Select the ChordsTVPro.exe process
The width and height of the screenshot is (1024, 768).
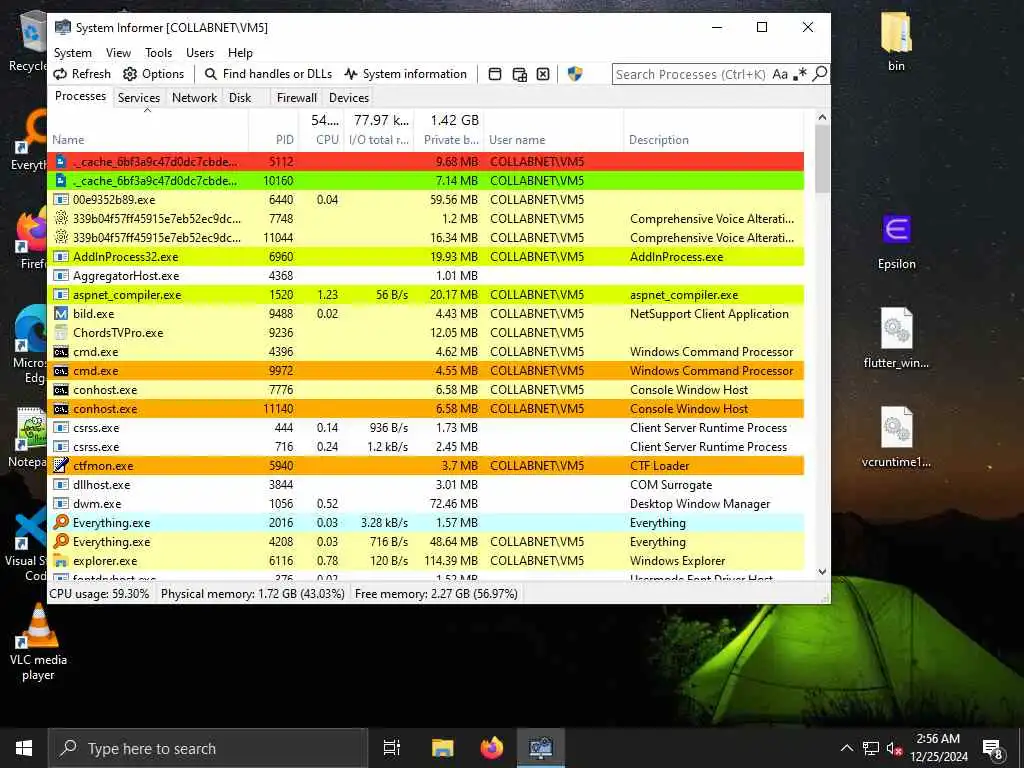426,332
